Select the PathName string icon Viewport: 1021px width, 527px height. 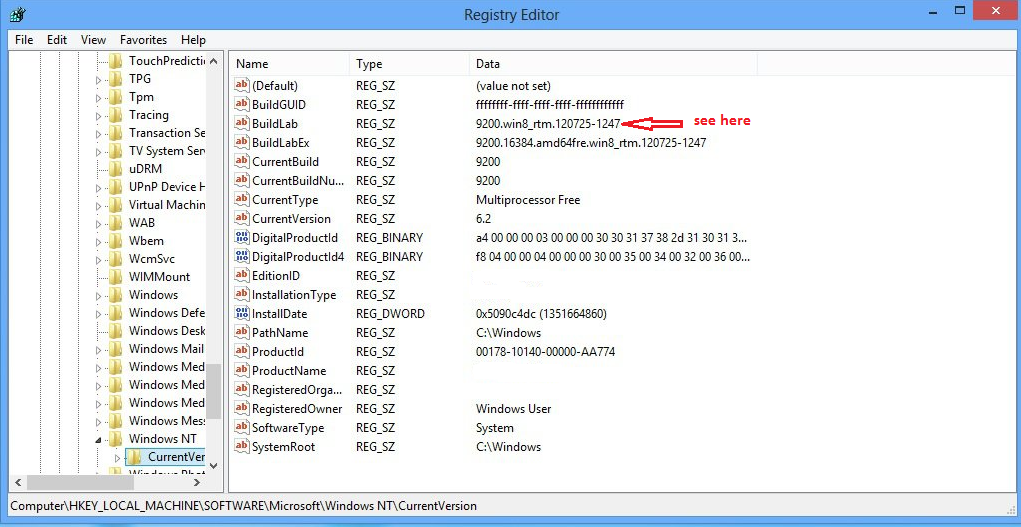(x=242, y=333)
